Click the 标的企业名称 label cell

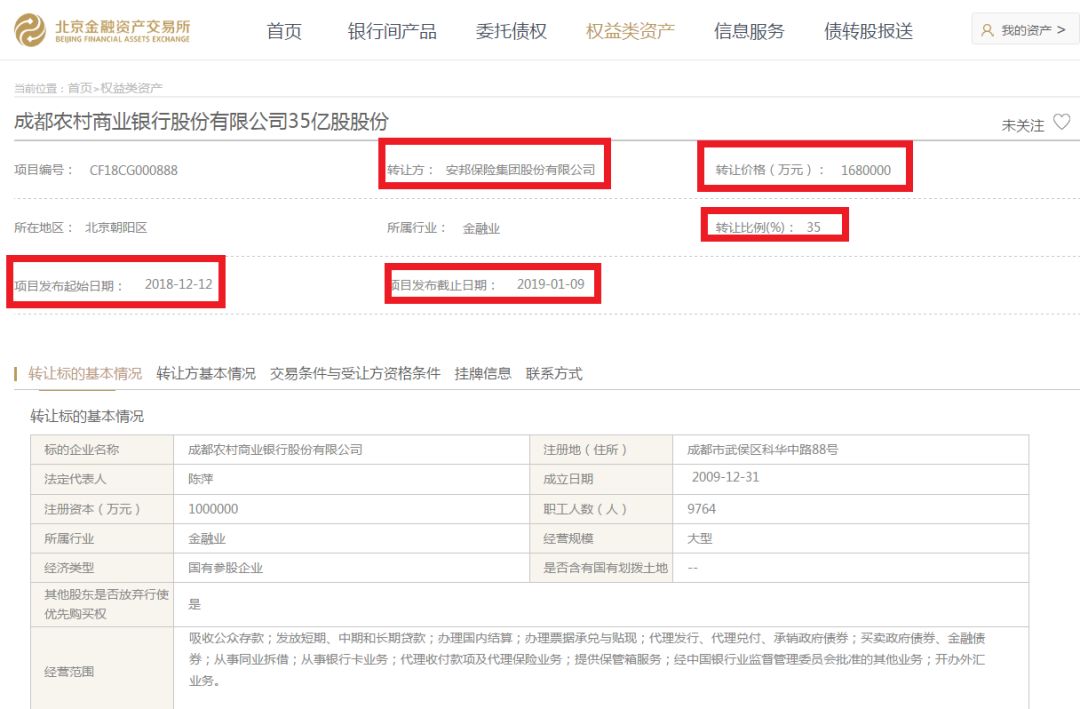(102, 450)
